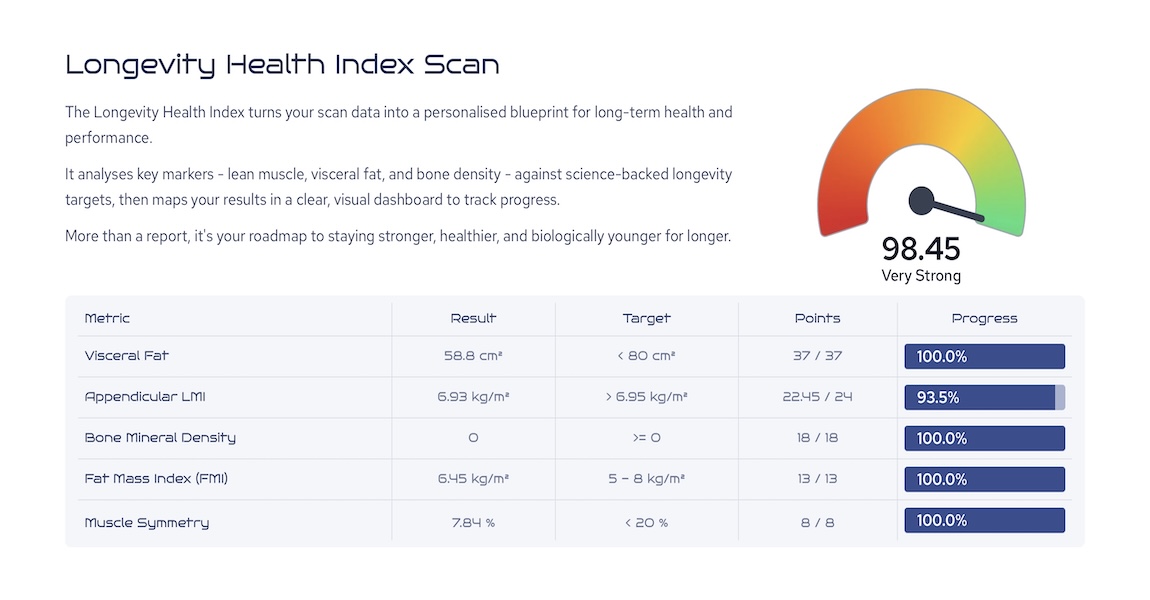Click the Bone Mineral Density row label
The width and height of the screenshot is (1150, 600).
tap(160, 438)
